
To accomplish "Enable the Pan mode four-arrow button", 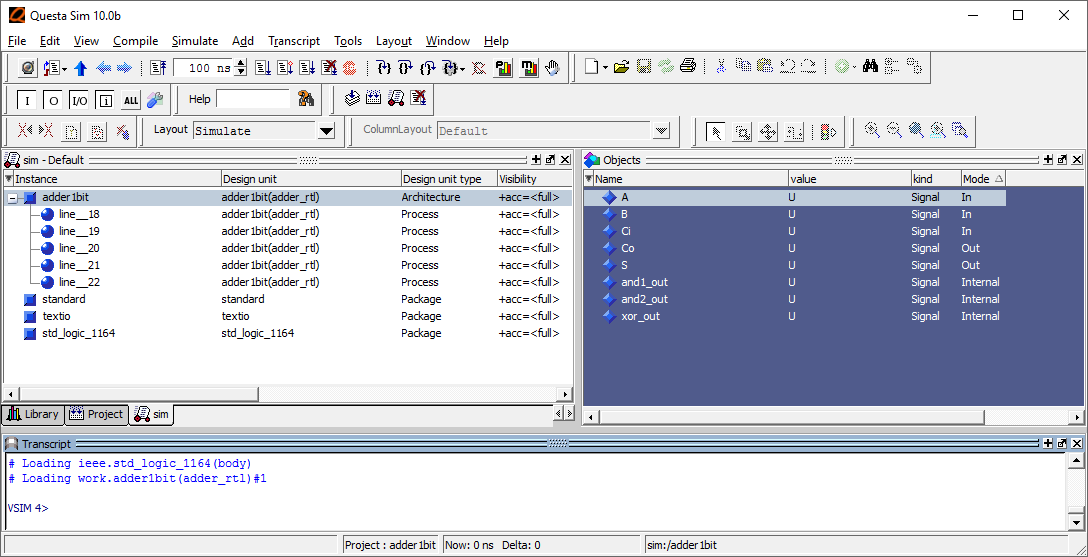I will 767,131.
